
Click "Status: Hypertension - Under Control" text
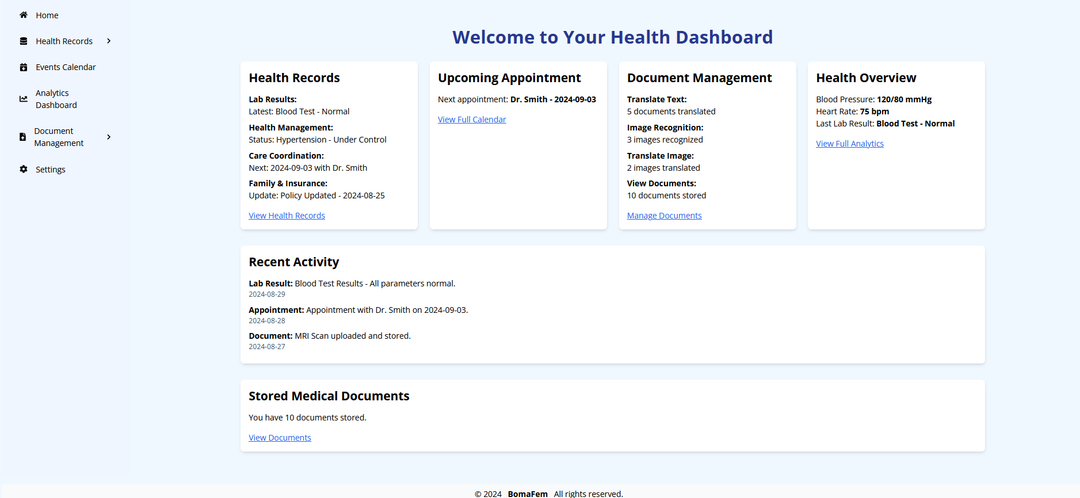318,140
